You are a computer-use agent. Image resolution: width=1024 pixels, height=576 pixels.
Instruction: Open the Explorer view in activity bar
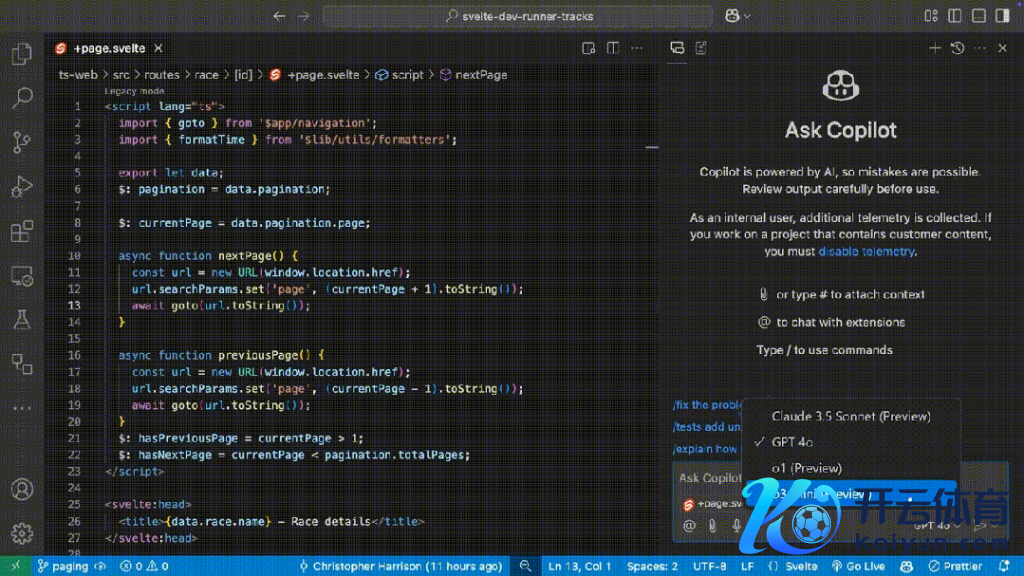(x=21, y=54)
